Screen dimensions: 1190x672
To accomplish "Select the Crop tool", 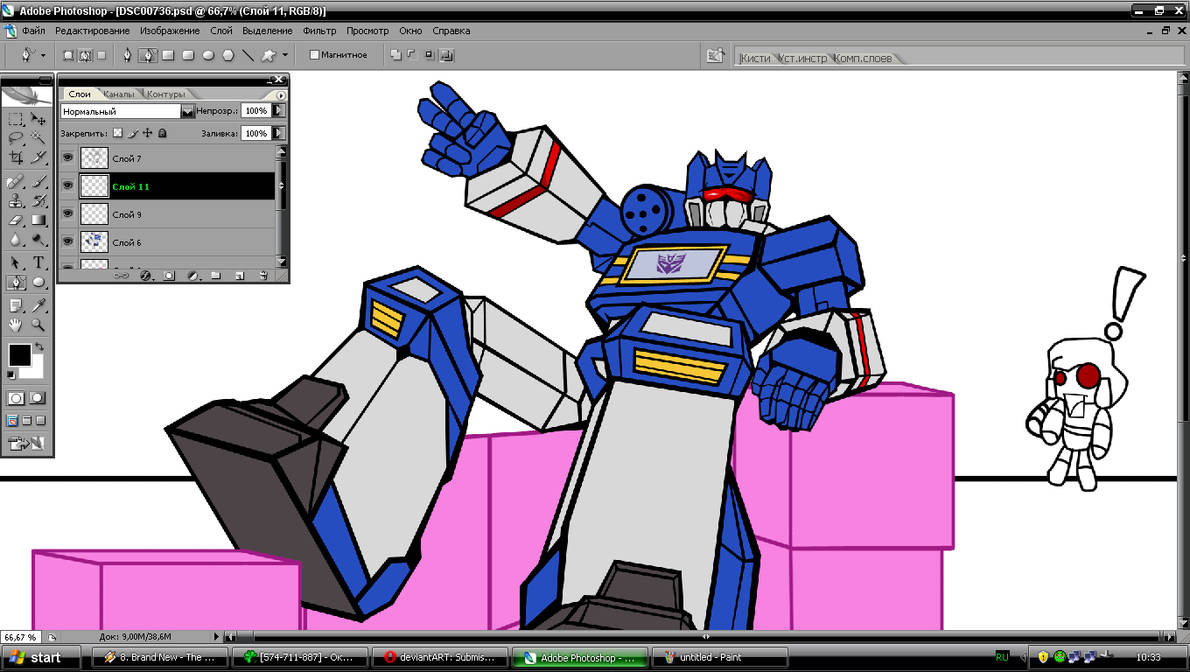I will point(15,157).
